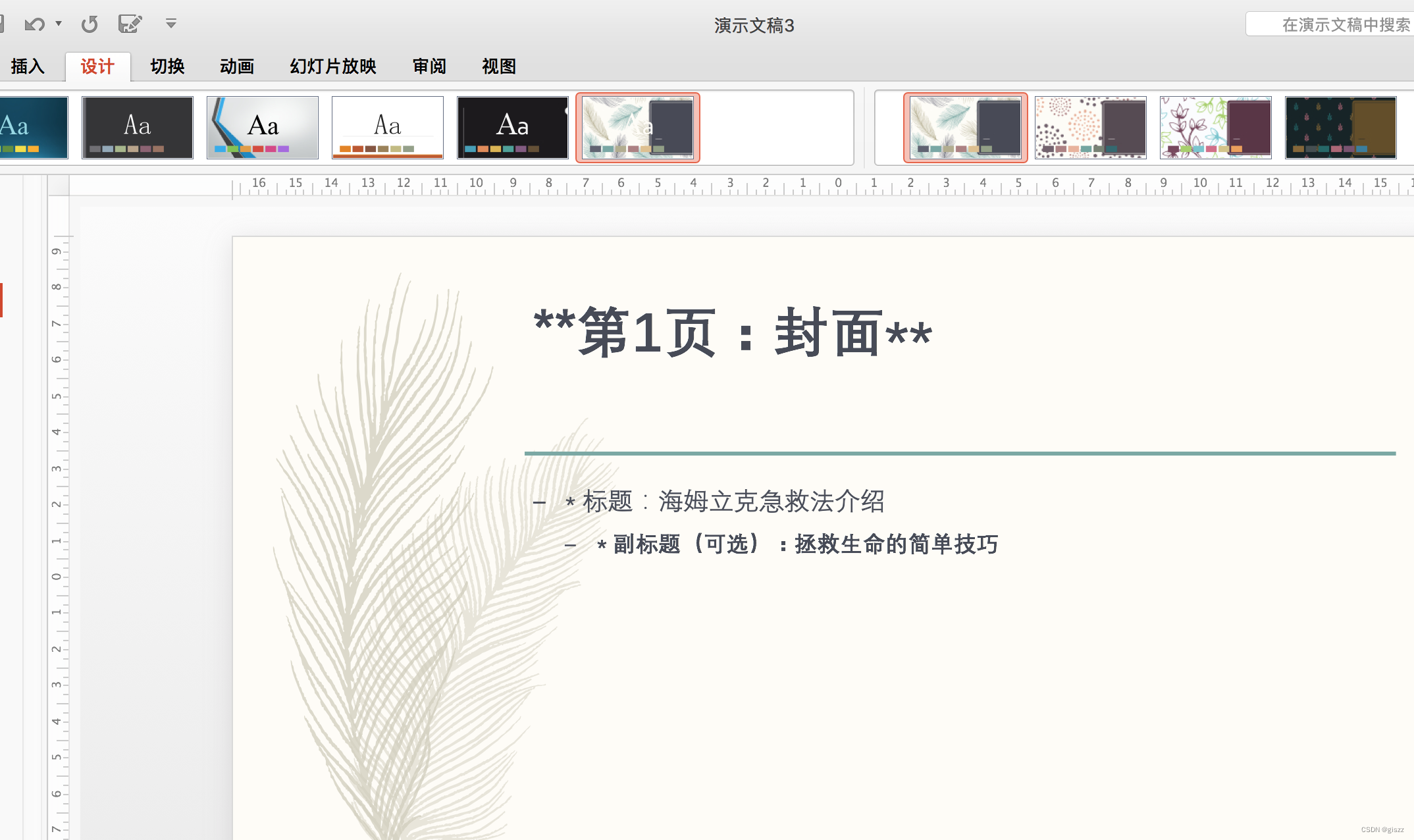The height and width of the screenshot is (840, 1414).
Task: Switch to the 插入 tab
Action: pos(28,66)
